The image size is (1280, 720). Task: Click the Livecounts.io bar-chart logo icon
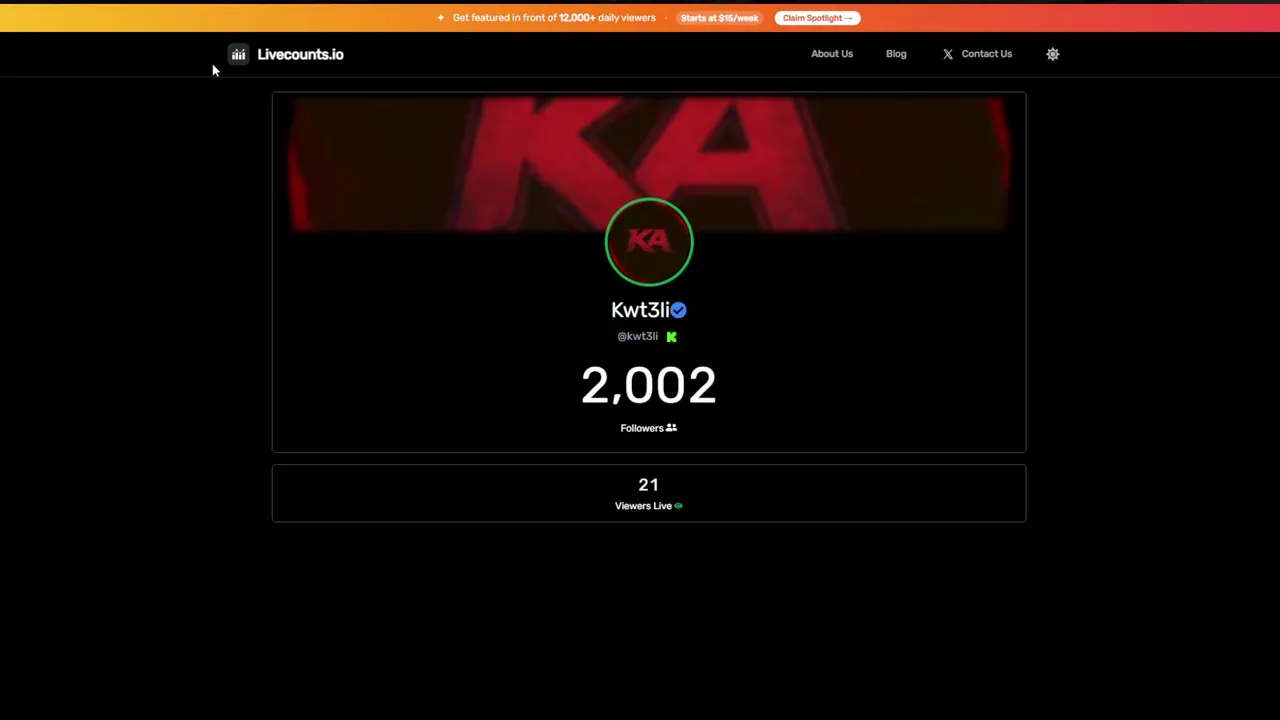238,54
